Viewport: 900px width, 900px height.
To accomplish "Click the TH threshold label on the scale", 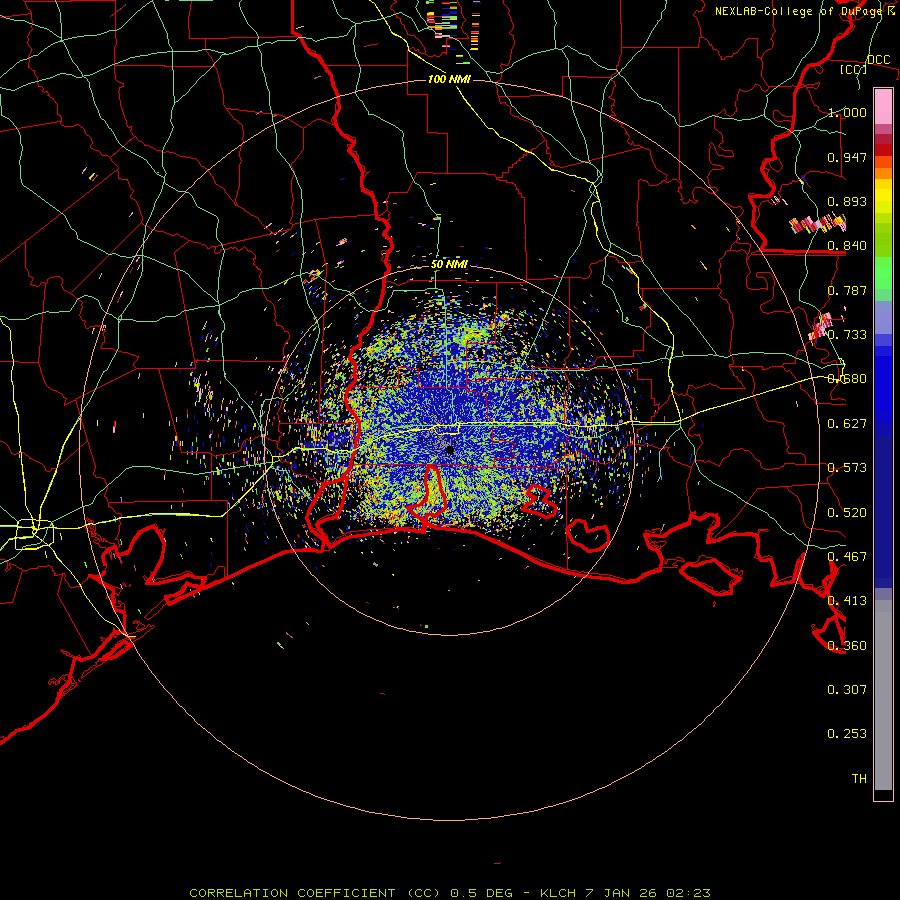I will (859, 779).
